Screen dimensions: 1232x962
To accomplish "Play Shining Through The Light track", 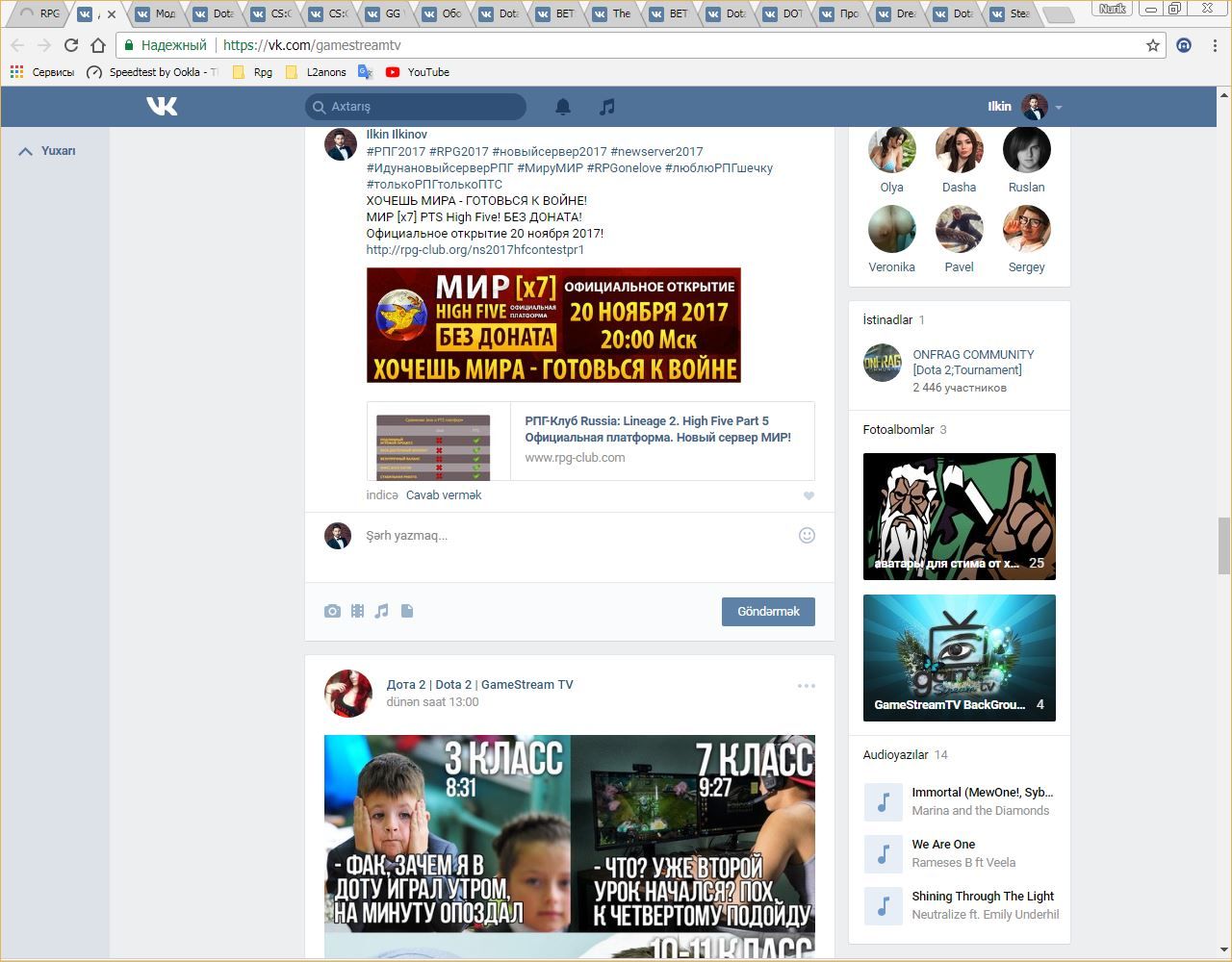I will (x=883, y=905).
